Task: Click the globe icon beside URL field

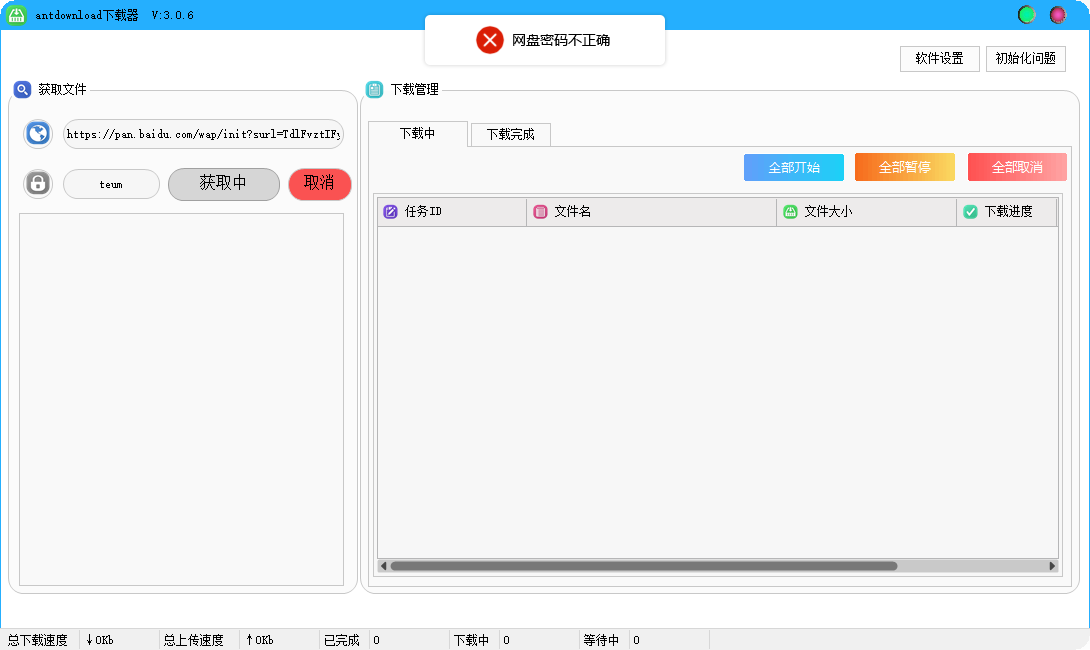Action: pyautogui.click(x=38, y=133)
